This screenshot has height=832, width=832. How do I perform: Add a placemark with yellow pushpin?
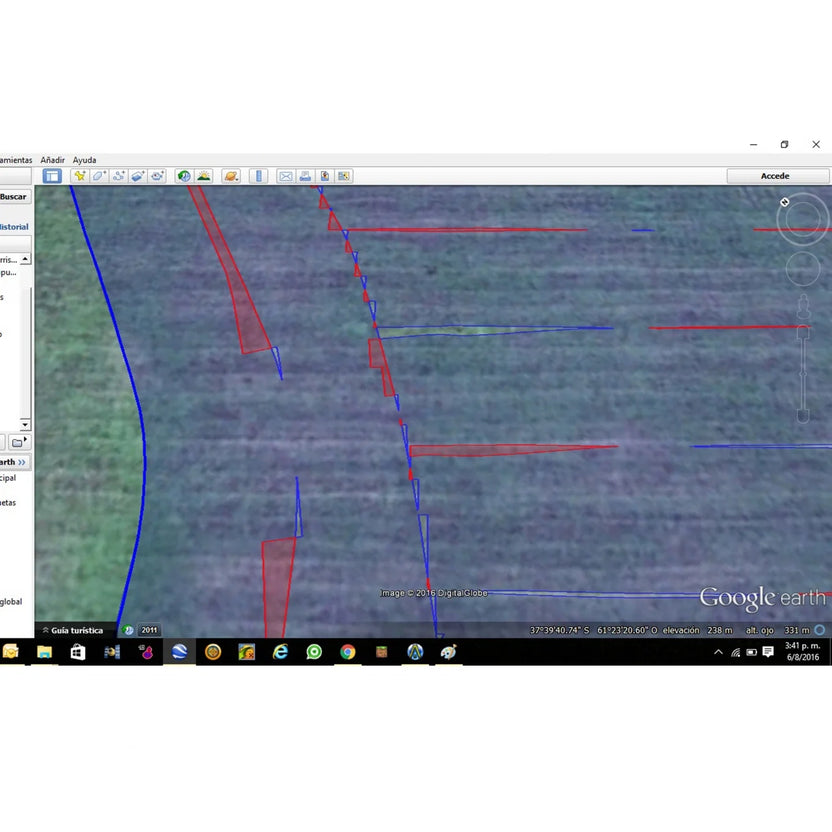coord(80,176)
